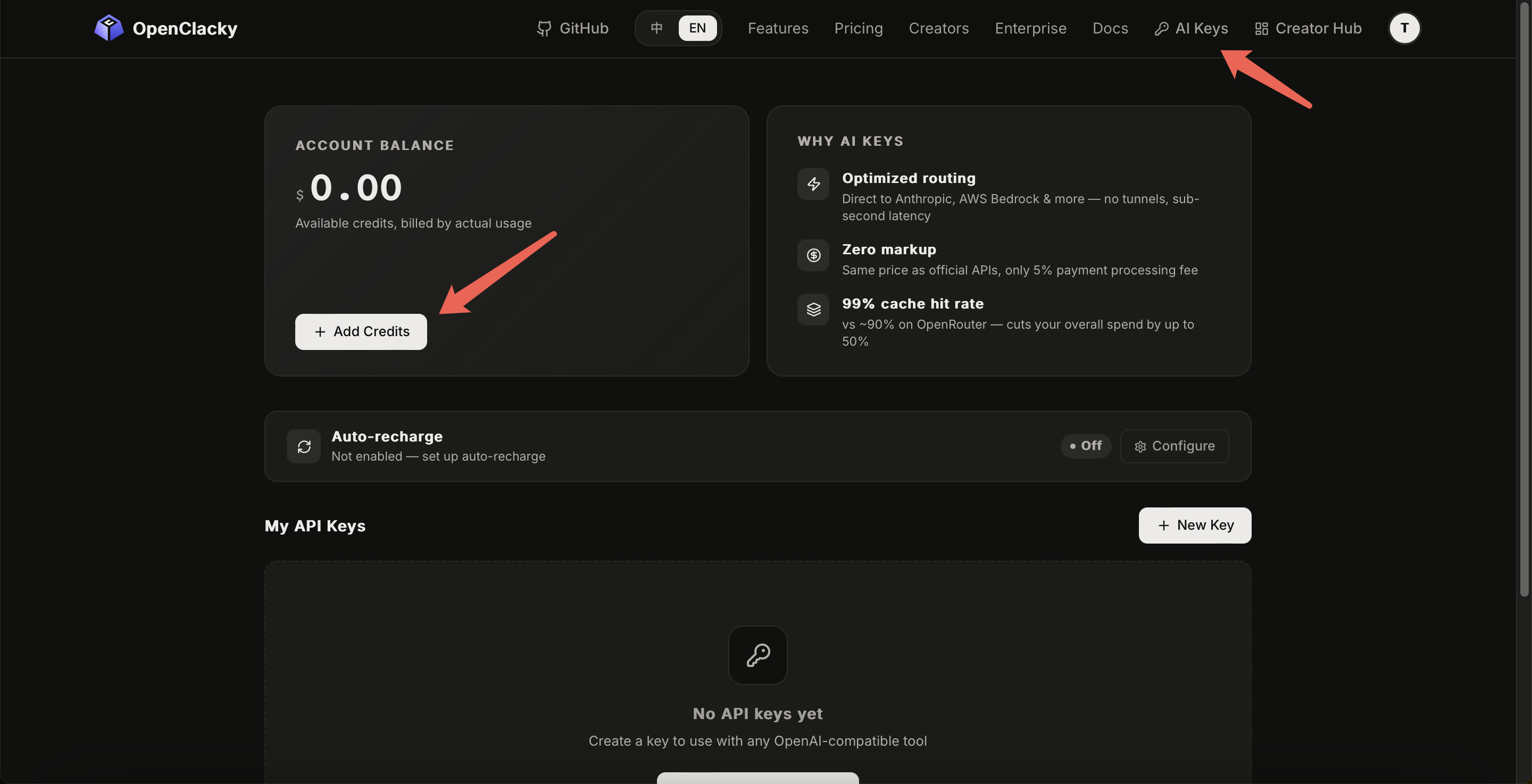The height and width of the screenshot is (784, 1532).
Task: Click the Optimized routing lightning icon
Action: (813, 184)
